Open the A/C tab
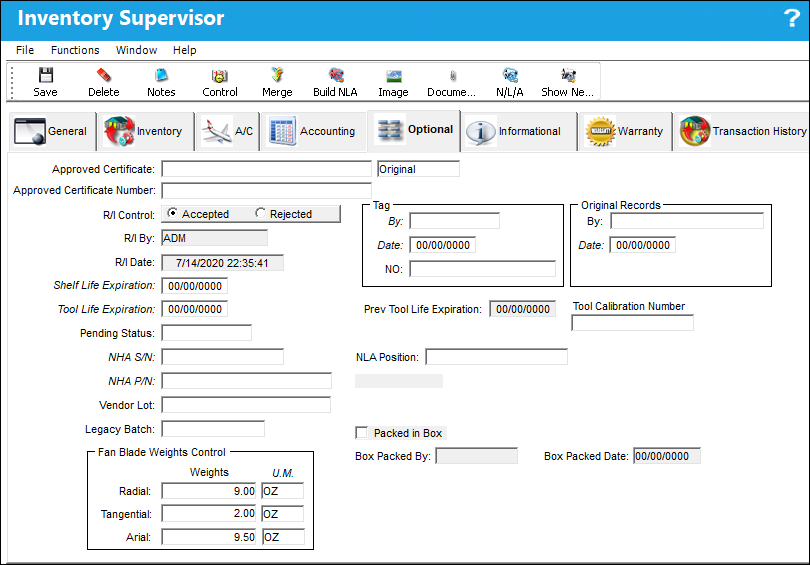Image resolution: width=810 pixels, height=565 pixels. tap(227, 131)
